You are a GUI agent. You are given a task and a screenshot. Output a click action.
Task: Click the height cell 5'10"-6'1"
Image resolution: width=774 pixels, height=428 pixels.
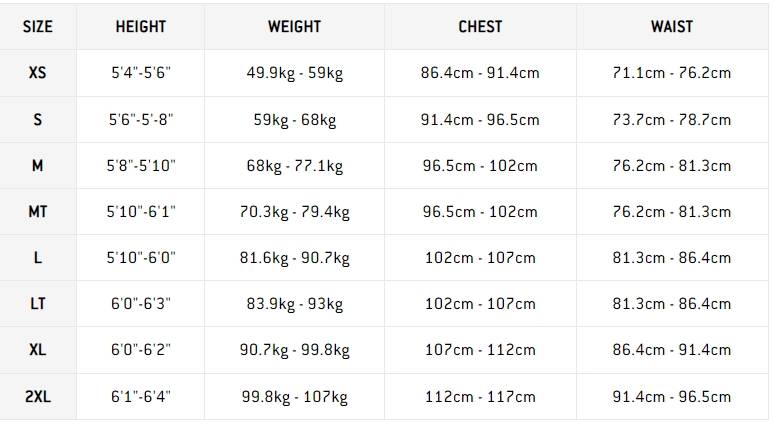click(x=141, y=212)
